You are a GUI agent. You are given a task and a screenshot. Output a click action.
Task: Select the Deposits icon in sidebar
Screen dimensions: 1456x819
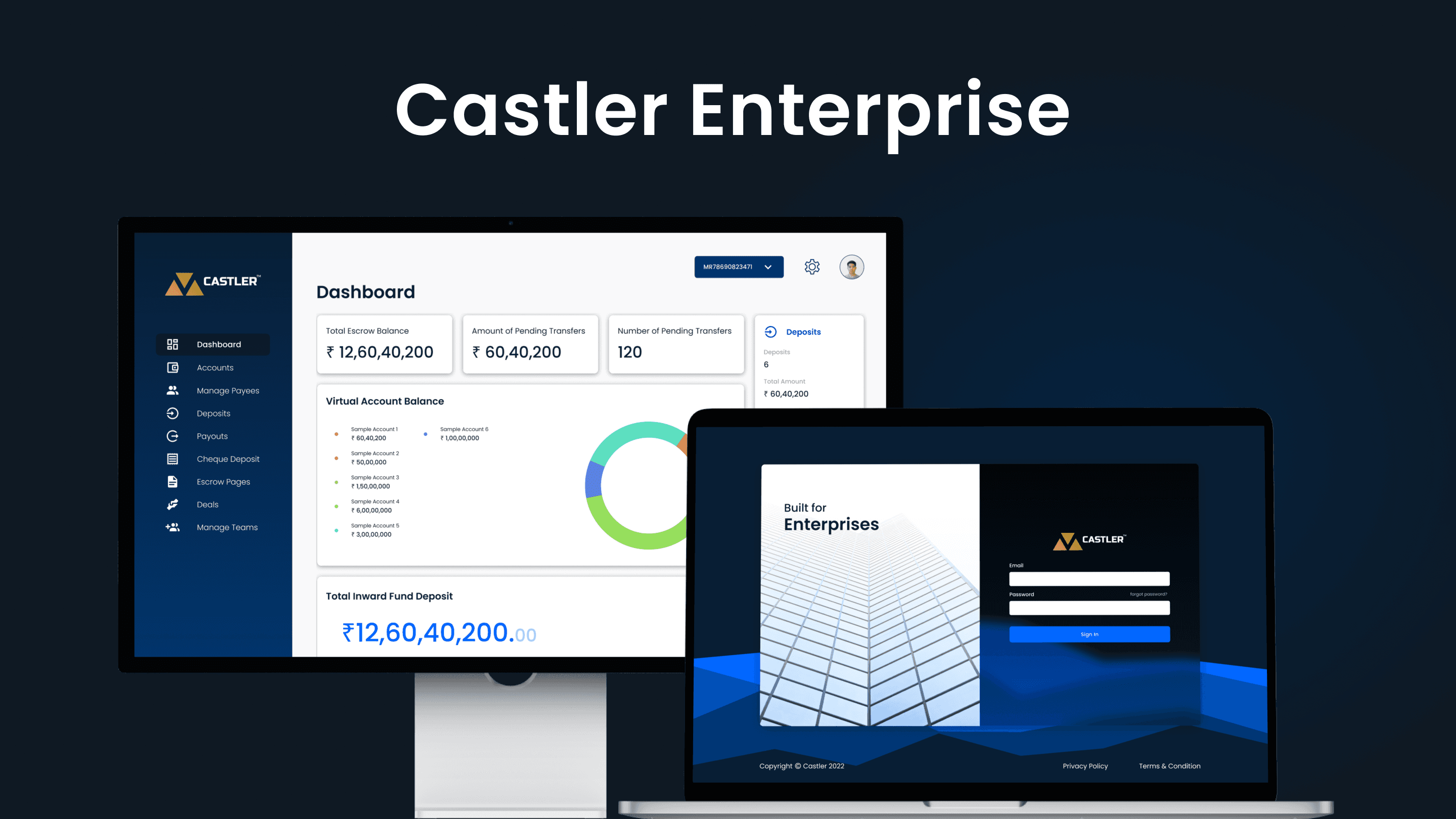click(172, 413)
